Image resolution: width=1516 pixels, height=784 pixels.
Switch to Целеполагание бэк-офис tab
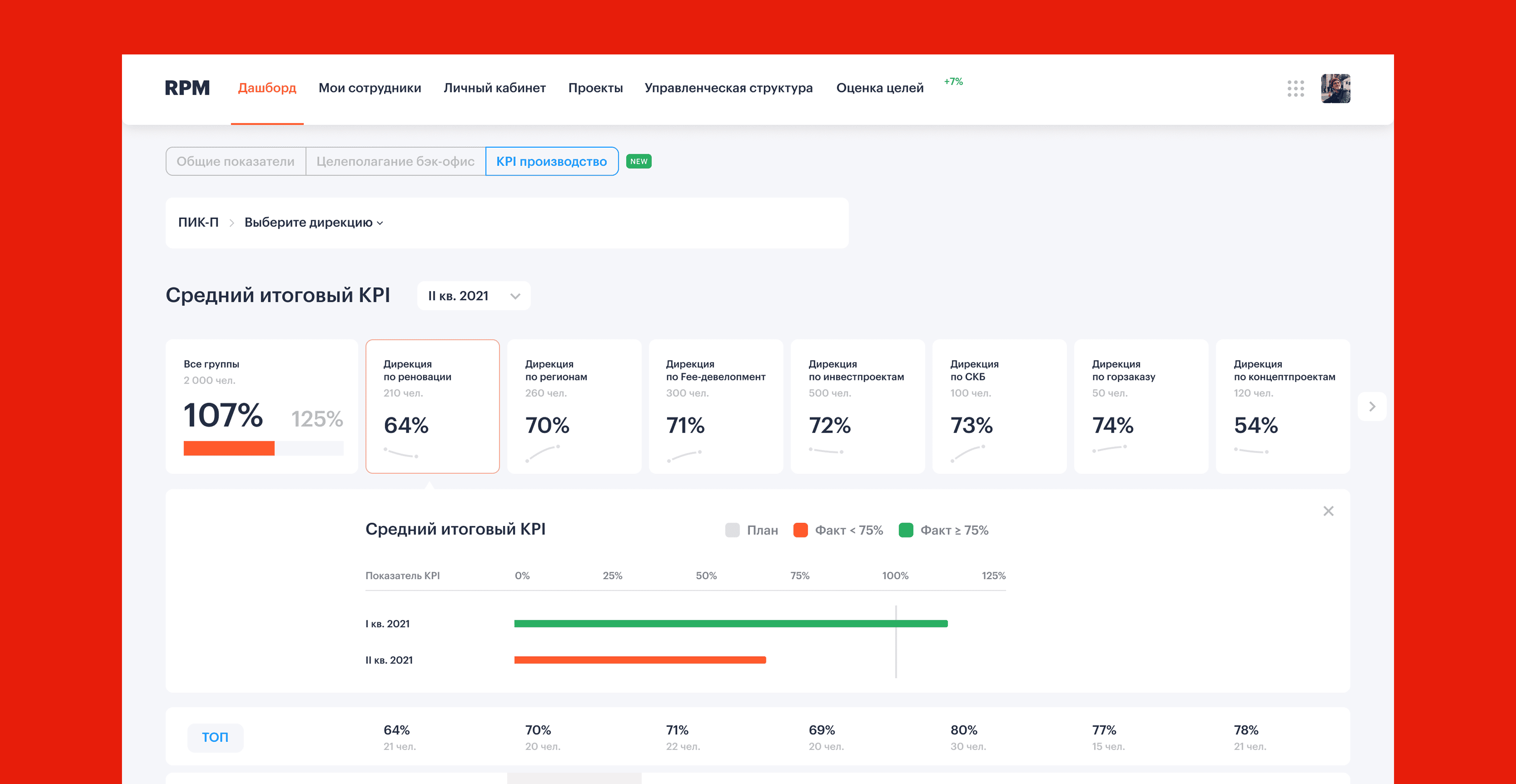pos(395,161)
